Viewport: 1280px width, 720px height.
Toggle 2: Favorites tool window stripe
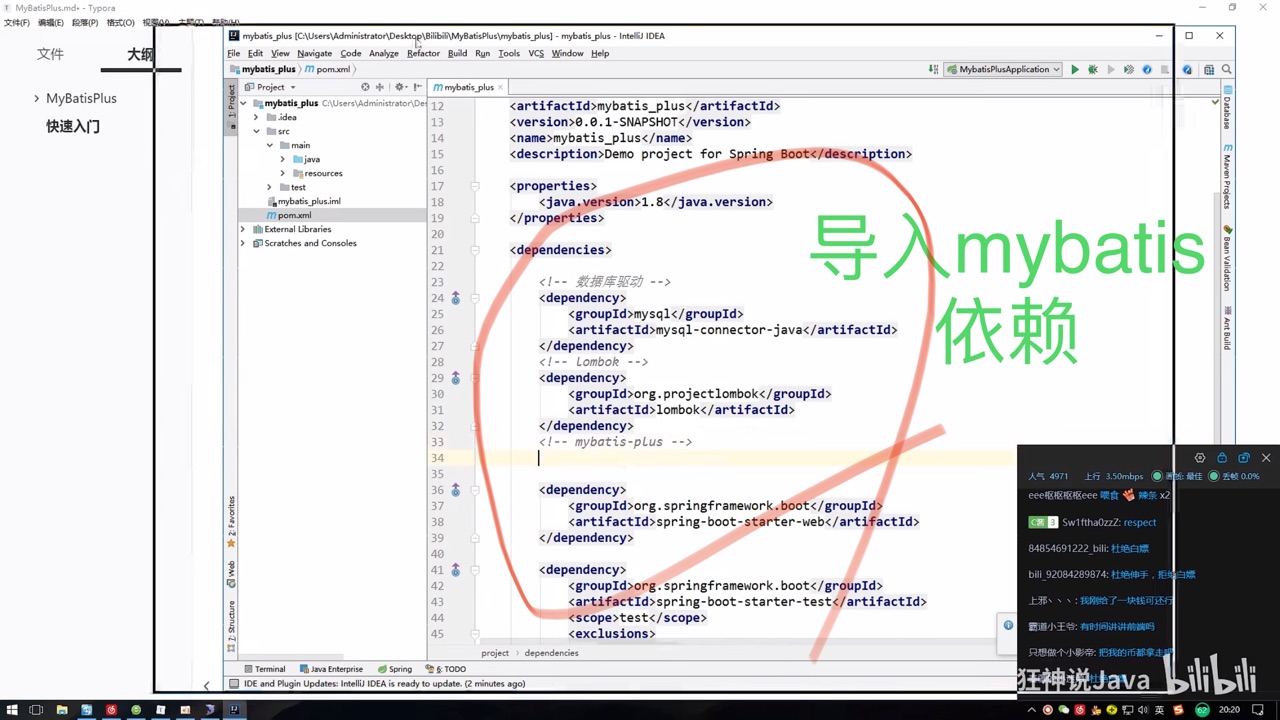pos(231,522)
